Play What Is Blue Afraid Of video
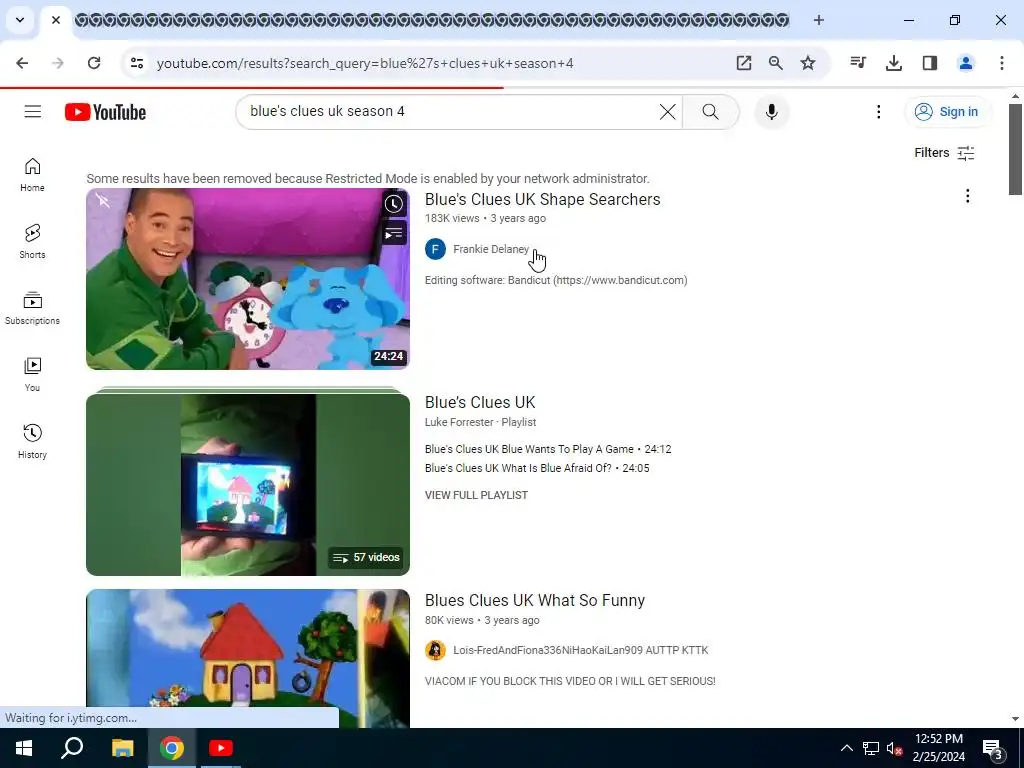Image resolution: width=1024 pixels, height=768 pixels. [x=537, y=468]
